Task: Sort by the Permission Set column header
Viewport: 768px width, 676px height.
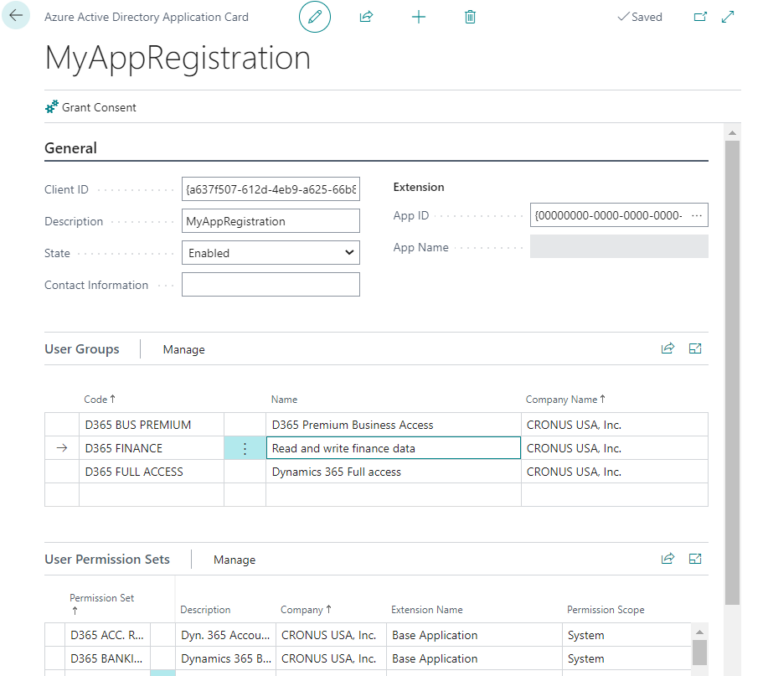Action: 101,603
